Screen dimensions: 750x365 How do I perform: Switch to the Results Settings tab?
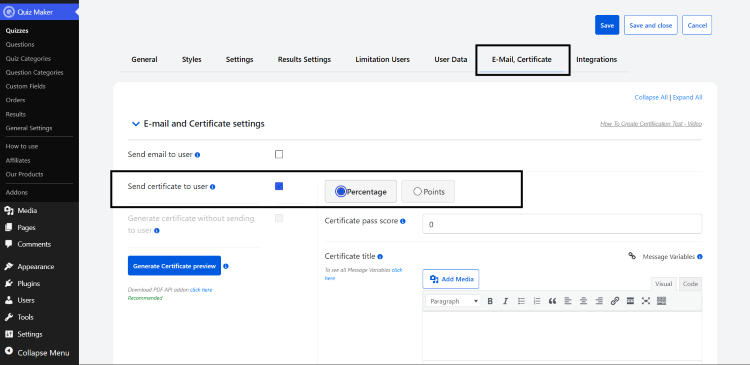tap(304, 60)
